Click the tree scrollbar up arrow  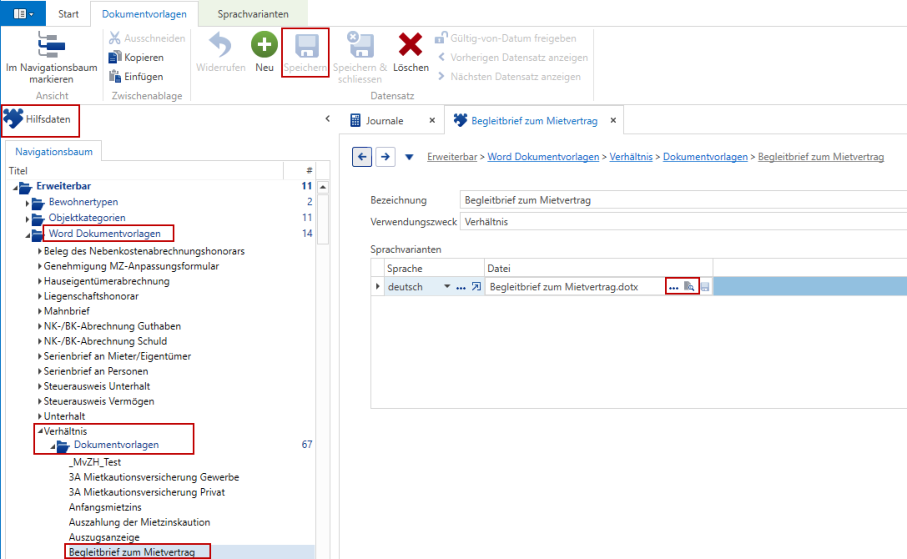[323, 187]
